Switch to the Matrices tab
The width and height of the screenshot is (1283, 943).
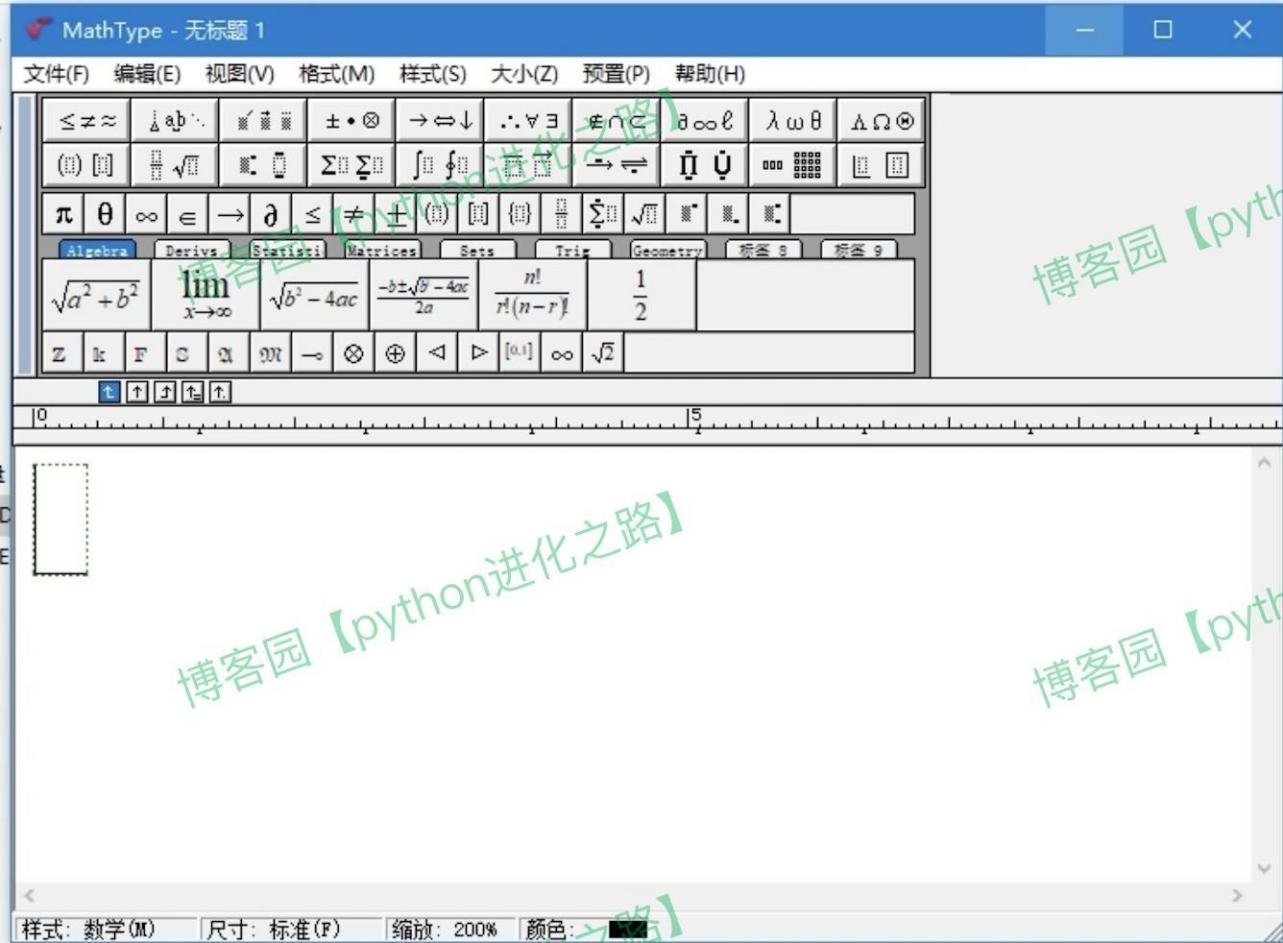[383, 250]
